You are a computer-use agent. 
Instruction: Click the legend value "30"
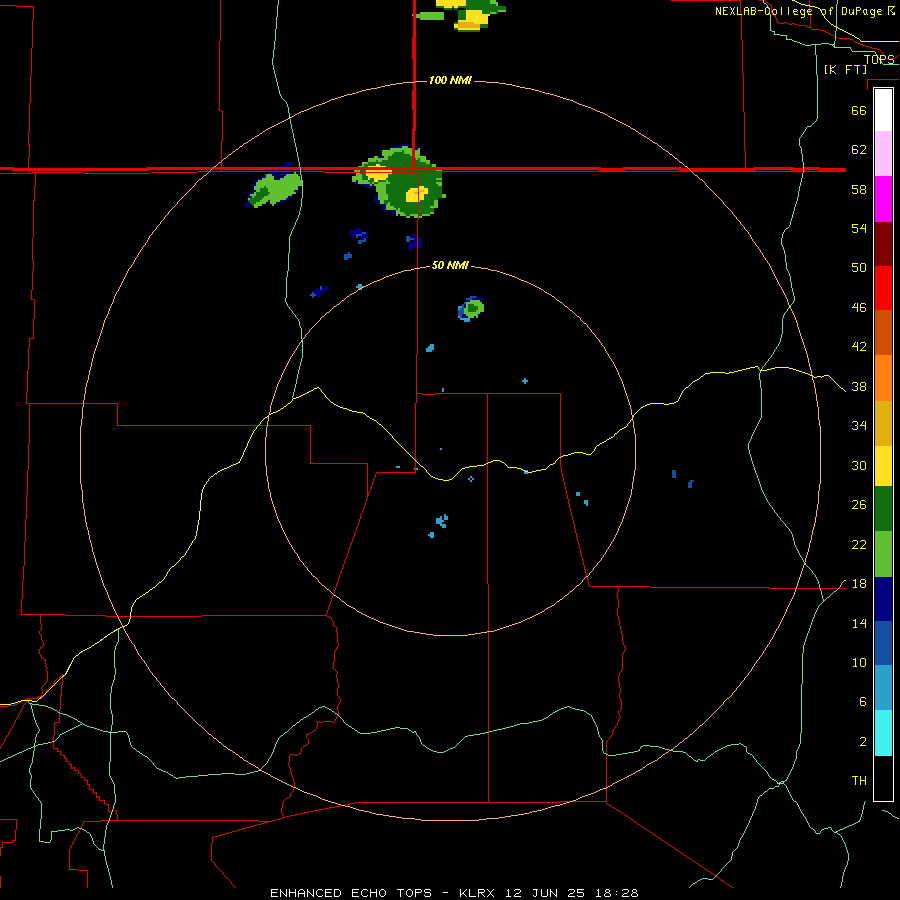click(859, 465)
